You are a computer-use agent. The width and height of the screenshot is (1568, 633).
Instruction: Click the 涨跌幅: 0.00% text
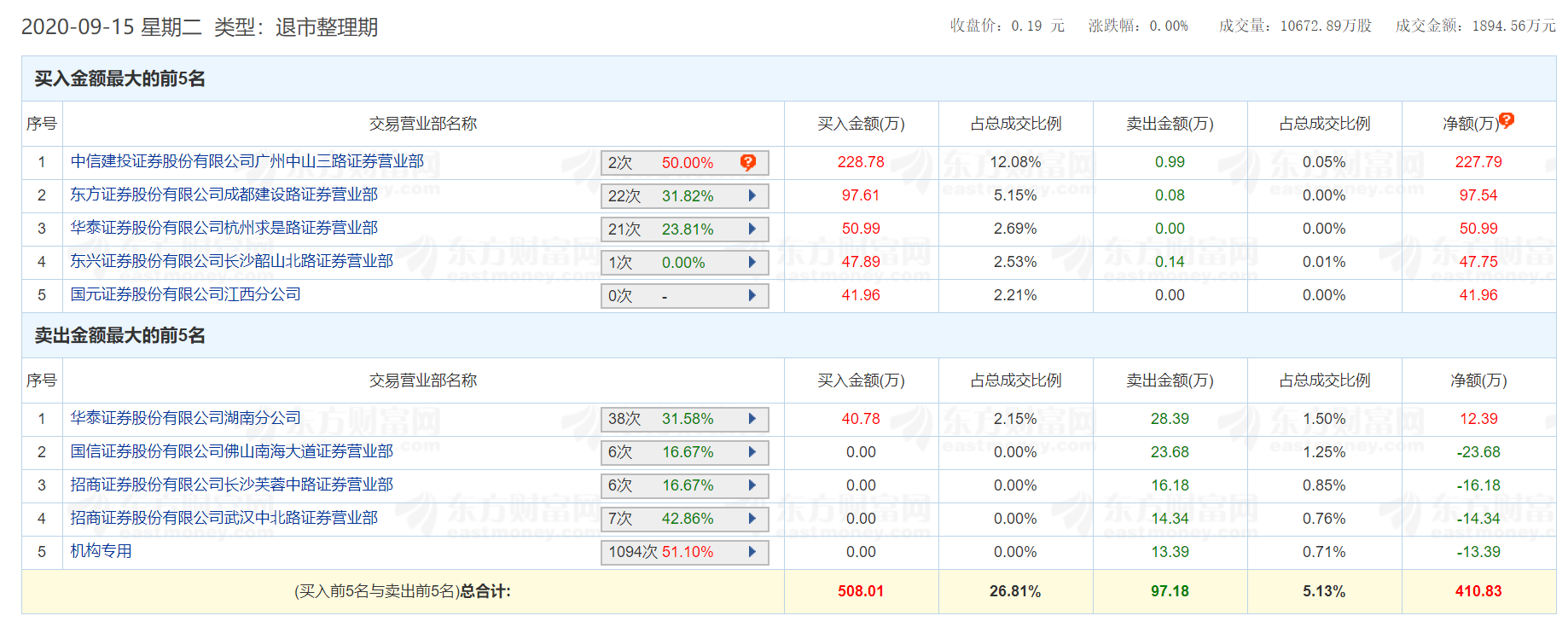click(x=1138, y=26)
